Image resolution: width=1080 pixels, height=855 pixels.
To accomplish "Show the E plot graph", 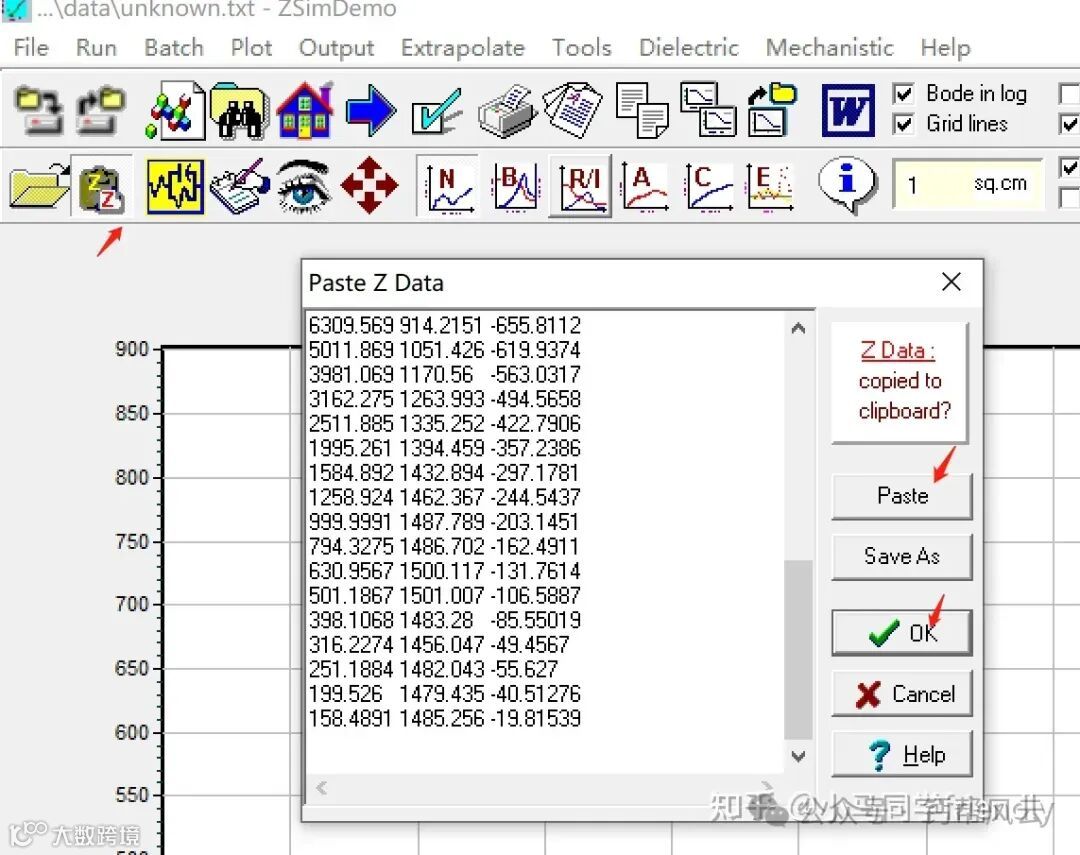I will [x=771, y=186].
